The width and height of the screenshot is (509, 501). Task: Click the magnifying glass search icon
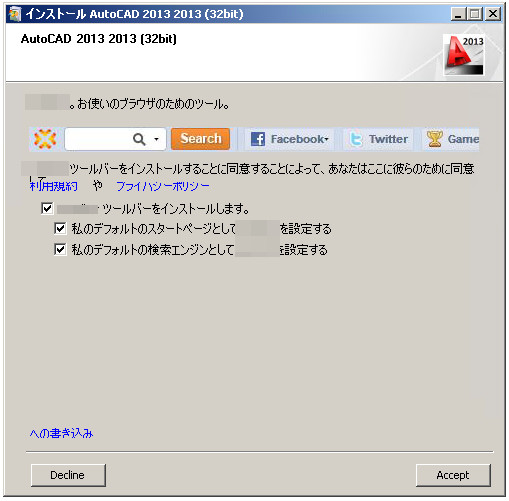[139, 139]
